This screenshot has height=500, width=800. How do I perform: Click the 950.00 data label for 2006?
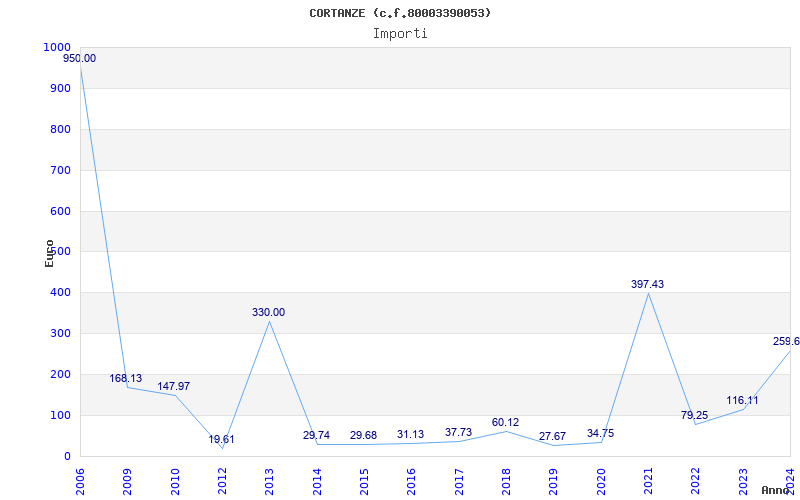point(80,59)
